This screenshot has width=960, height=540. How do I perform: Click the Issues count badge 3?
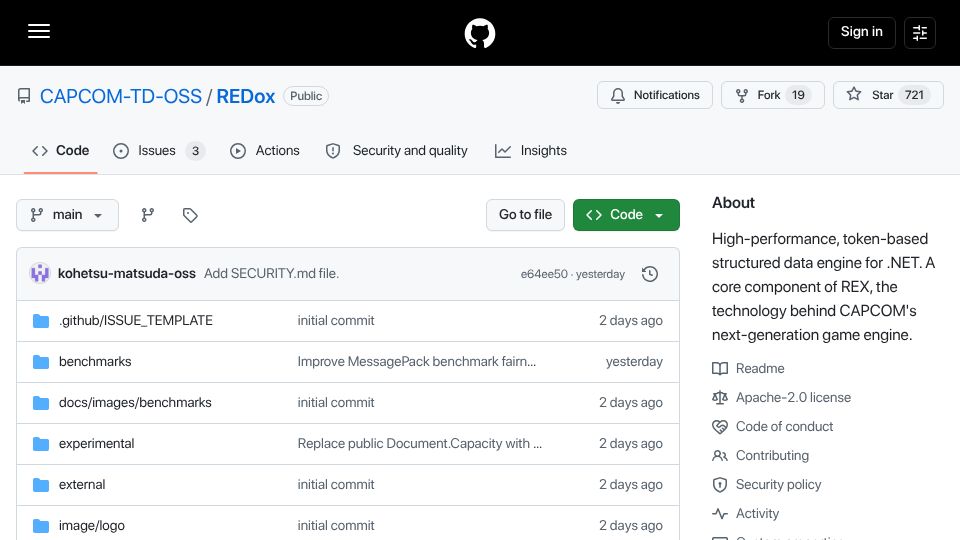195,151
